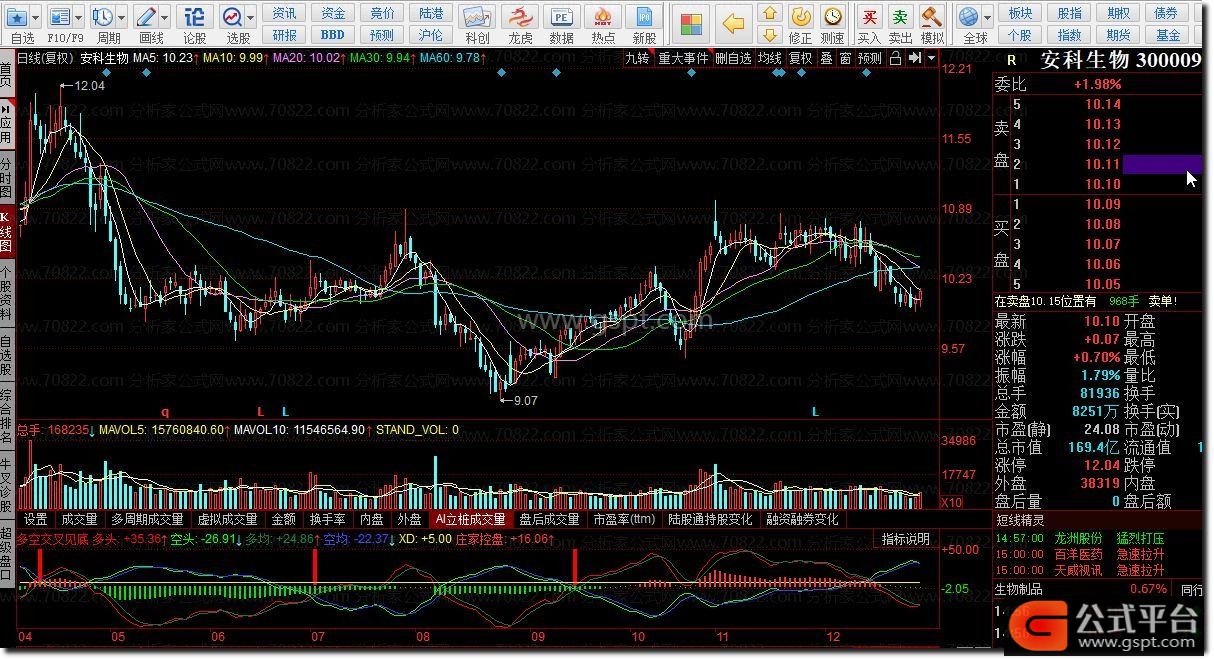Toggle the 均线 moving average display
Screen dimensions: 1214x659
(770, 59)
